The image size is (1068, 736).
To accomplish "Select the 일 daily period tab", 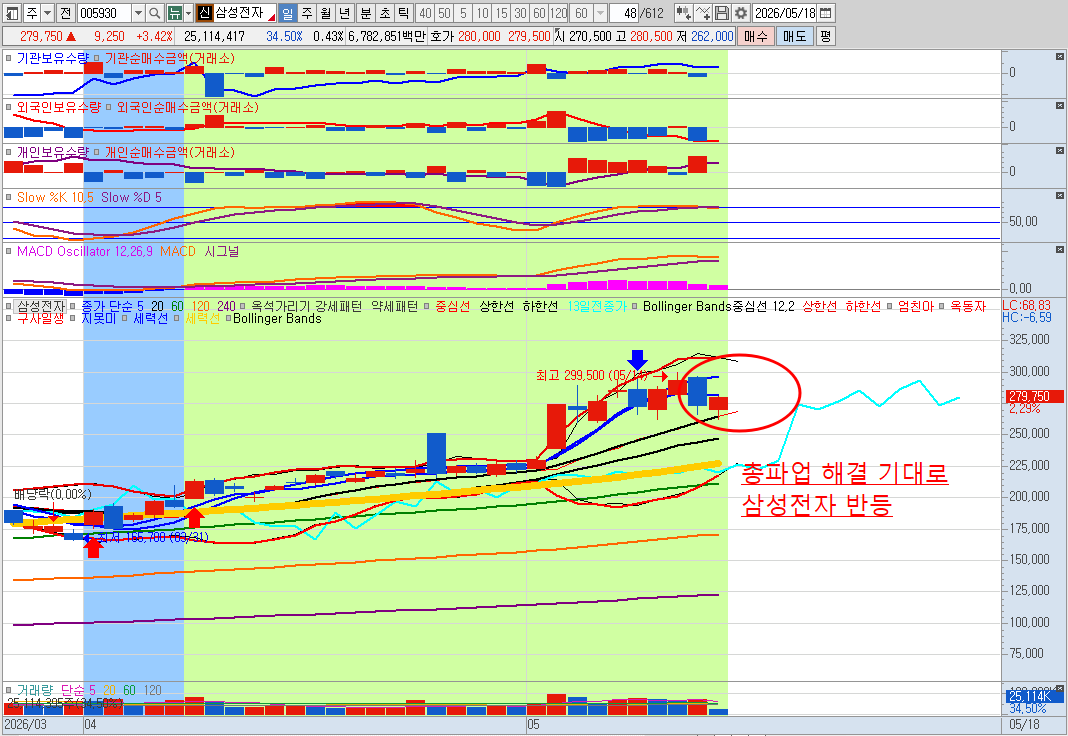I will (x=287, y=13).
